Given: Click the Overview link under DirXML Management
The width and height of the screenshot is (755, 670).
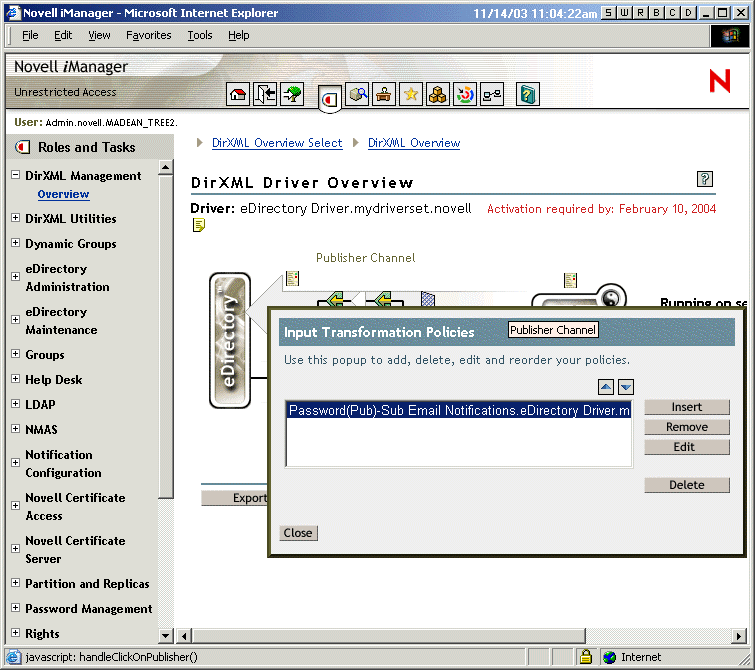Looking at the screenshot, I should pyautogui.click(x=64, y=194).
